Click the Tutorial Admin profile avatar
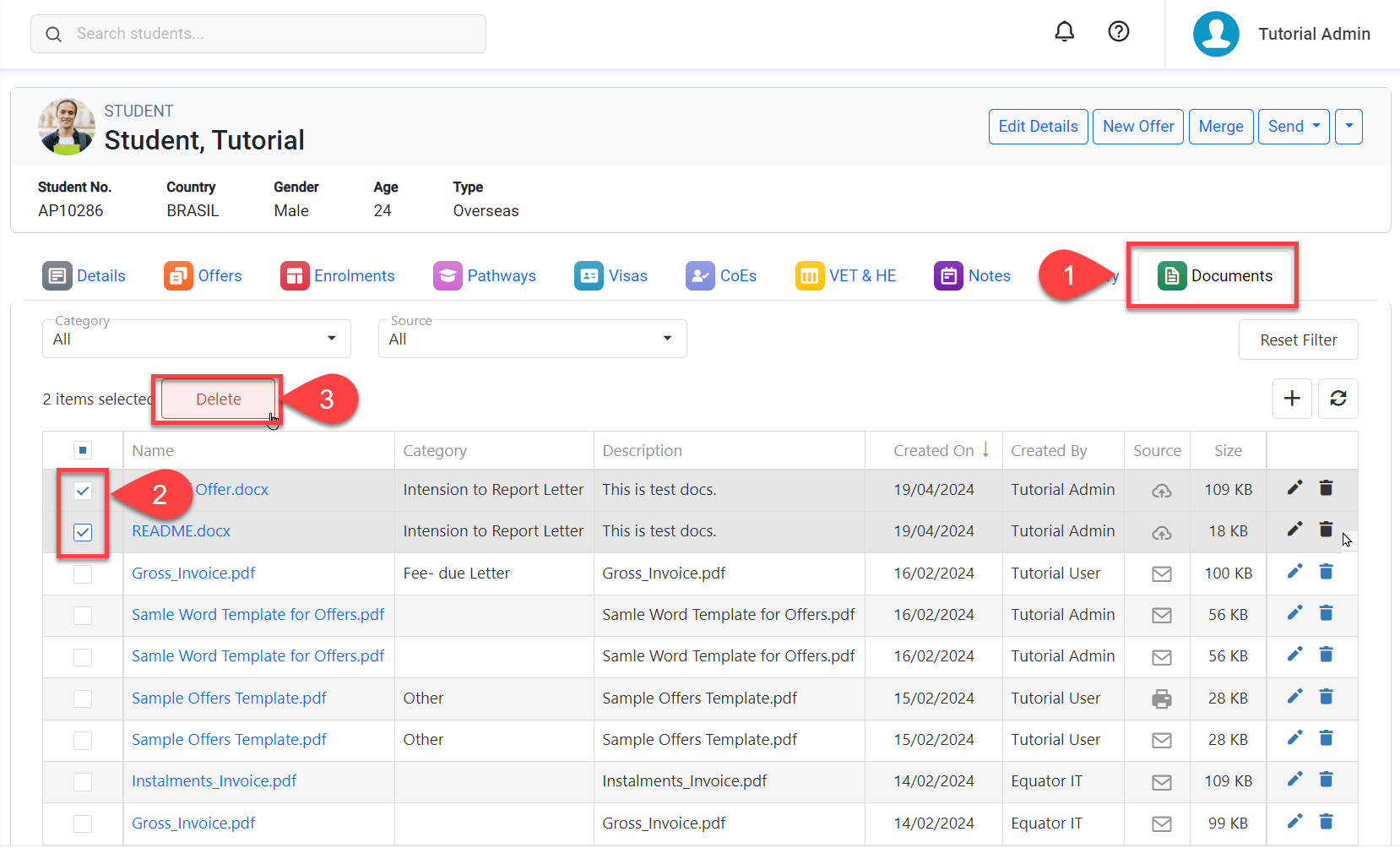 click(x=1215, y=34)
